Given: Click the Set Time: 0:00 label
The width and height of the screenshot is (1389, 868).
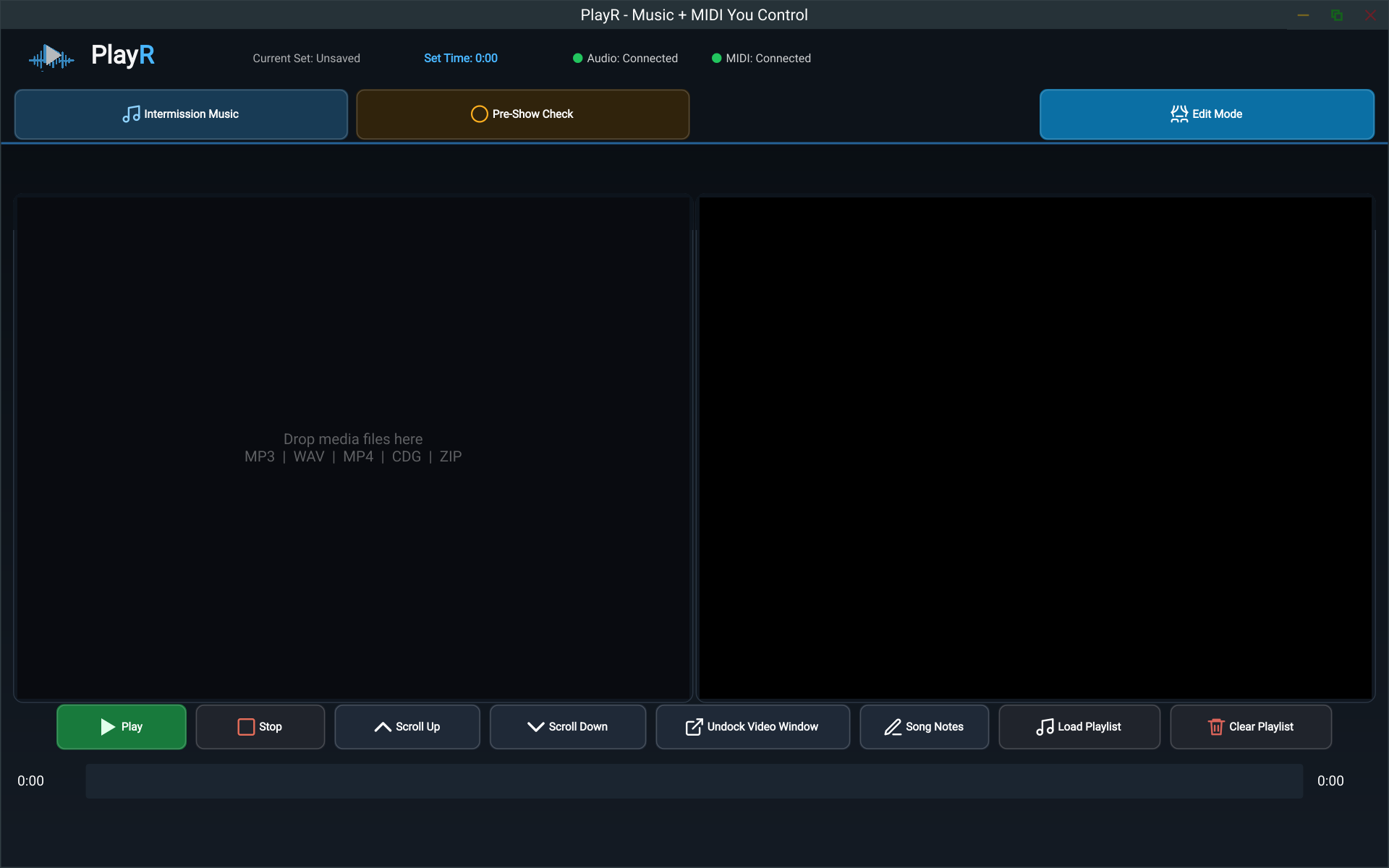Looking at the screenshot, I should pos(461,59).
